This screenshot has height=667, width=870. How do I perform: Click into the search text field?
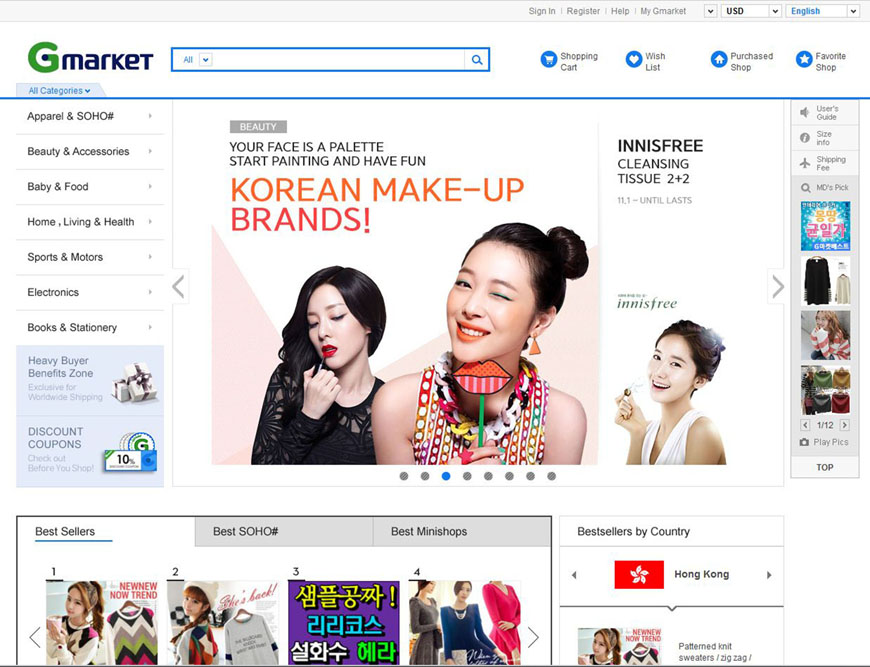[x=338, y=60]
